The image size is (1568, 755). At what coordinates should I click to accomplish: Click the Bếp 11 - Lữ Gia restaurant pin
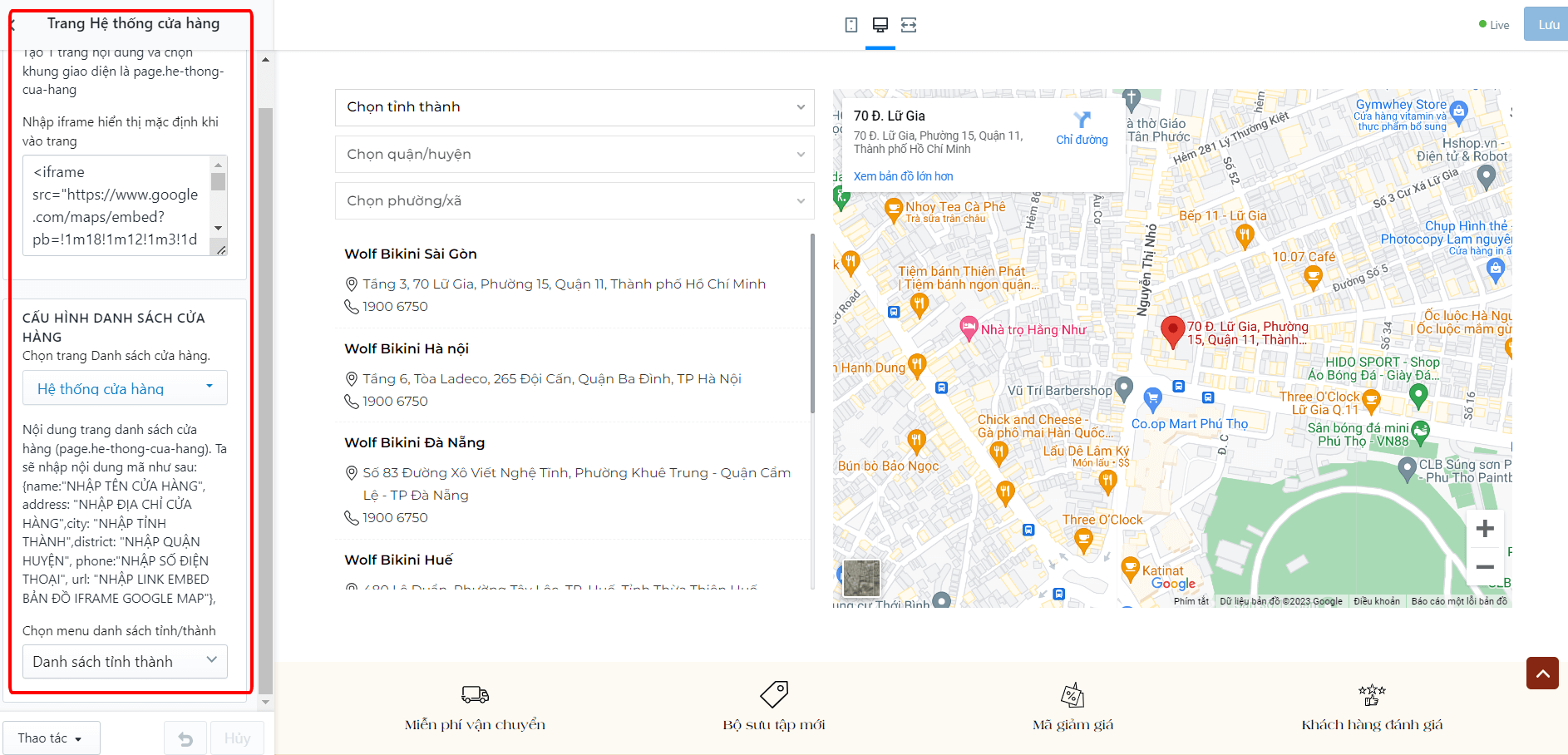pyautogui.click(x=1245, y=237)
